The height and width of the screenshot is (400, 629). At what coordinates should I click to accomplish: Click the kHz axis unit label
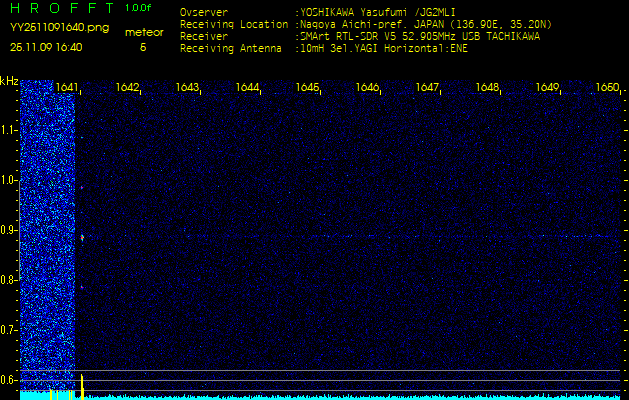pyautogui.click(x=9, y=82)
